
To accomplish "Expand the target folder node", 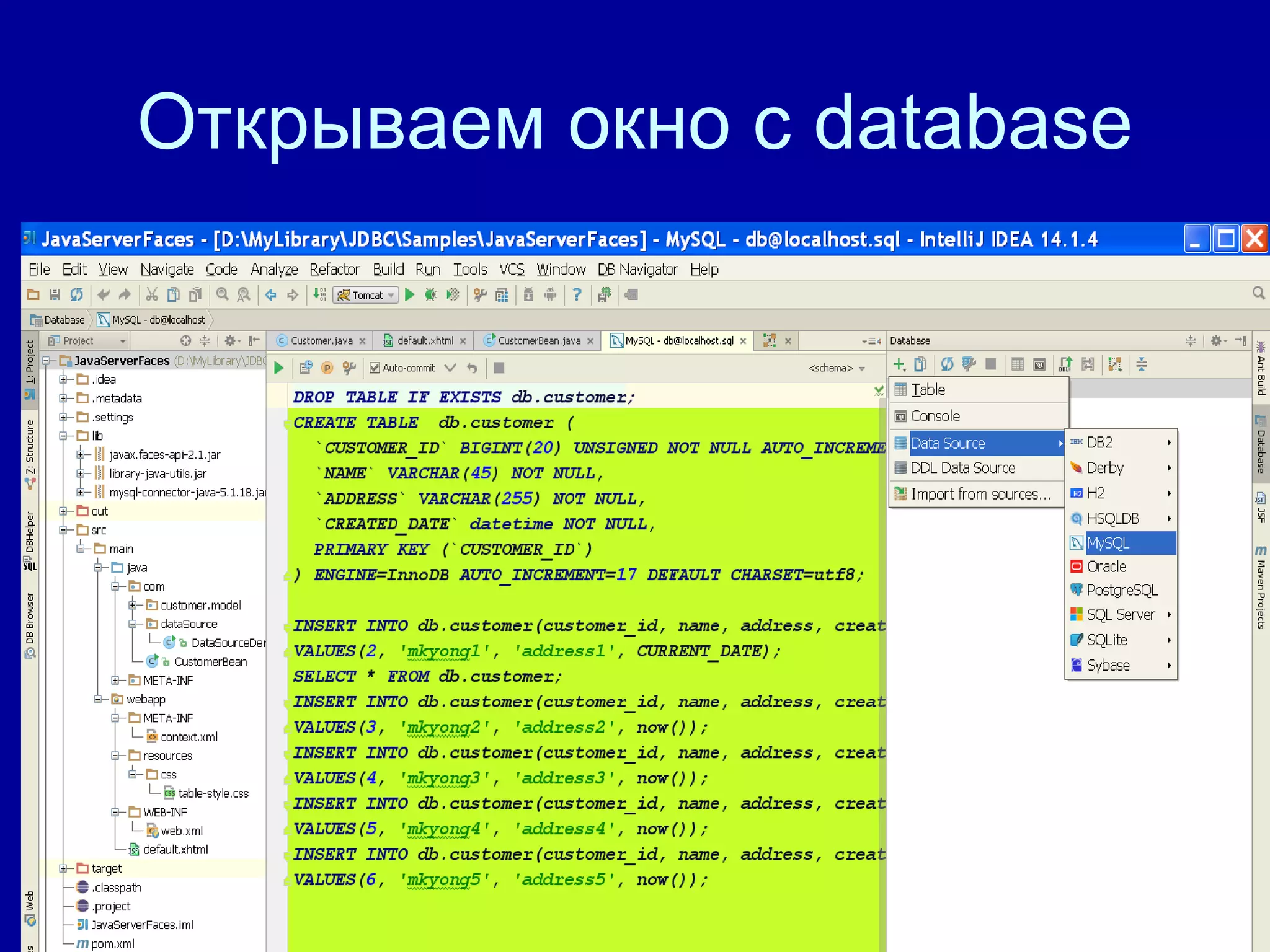I will [x=63, y=868].
